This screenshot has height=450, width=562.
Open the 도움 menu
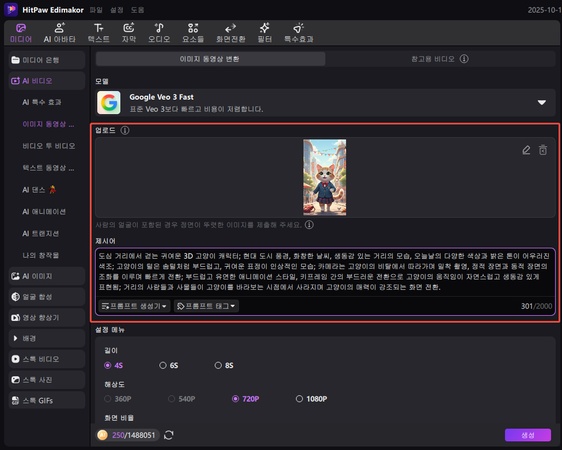[137, 10]
